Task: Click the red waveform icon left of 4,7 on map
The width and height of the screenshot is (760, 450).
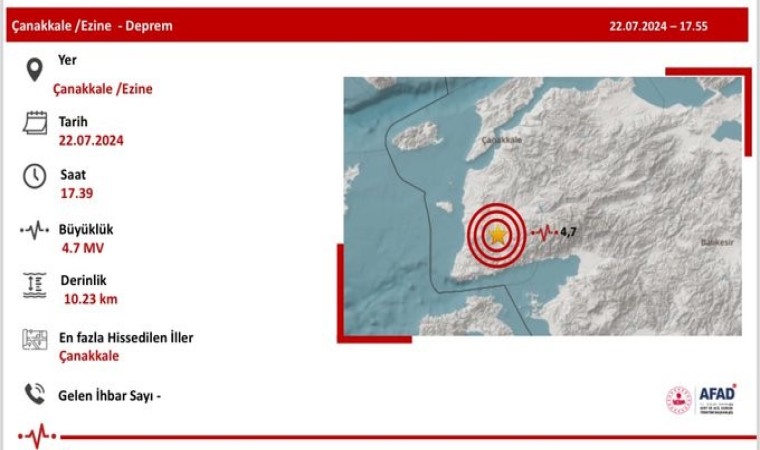Action: [543, 232]
